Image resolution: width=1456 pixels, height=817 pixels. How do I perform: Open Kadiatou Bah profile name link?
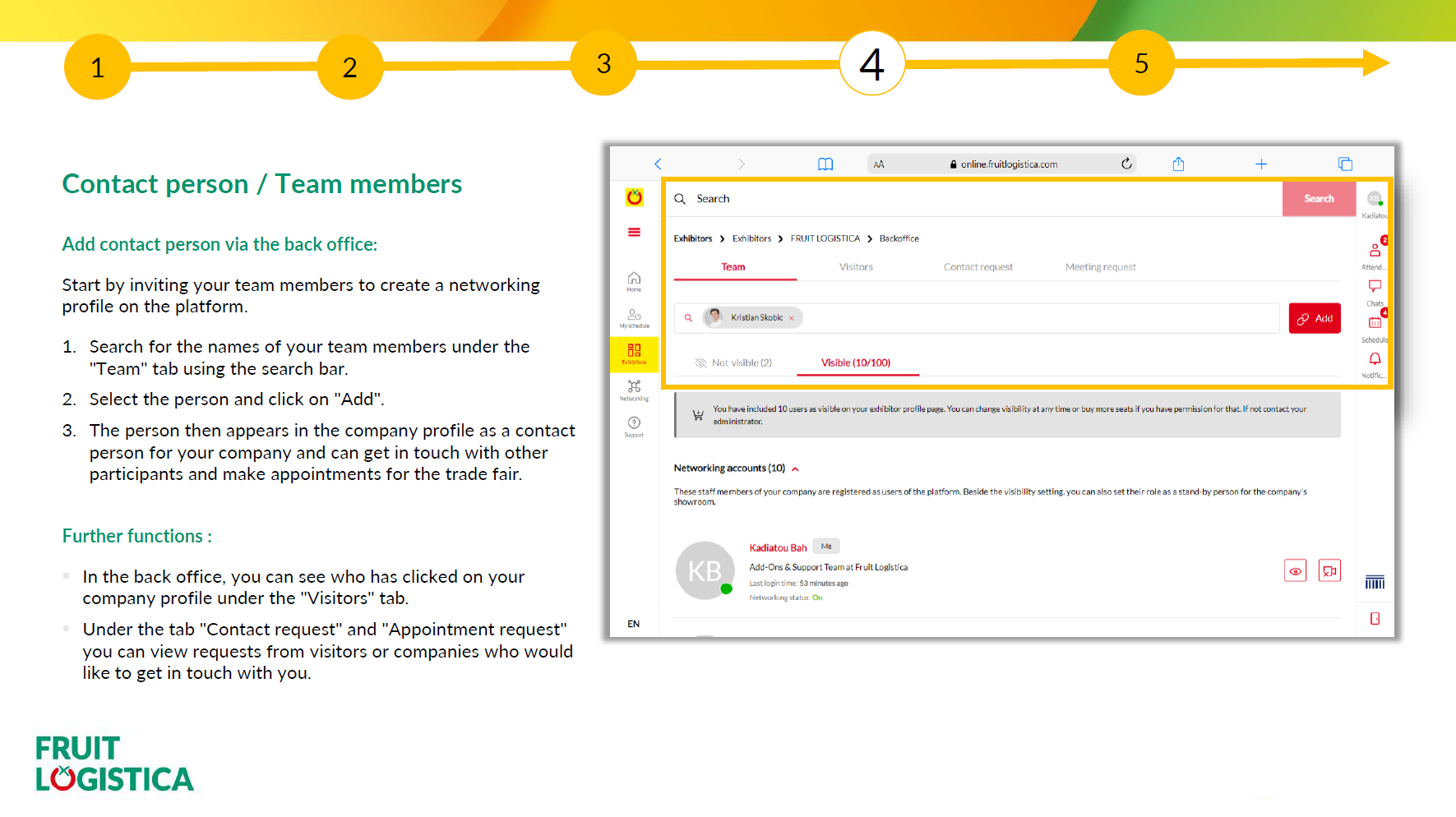click(x=778, y=547)
